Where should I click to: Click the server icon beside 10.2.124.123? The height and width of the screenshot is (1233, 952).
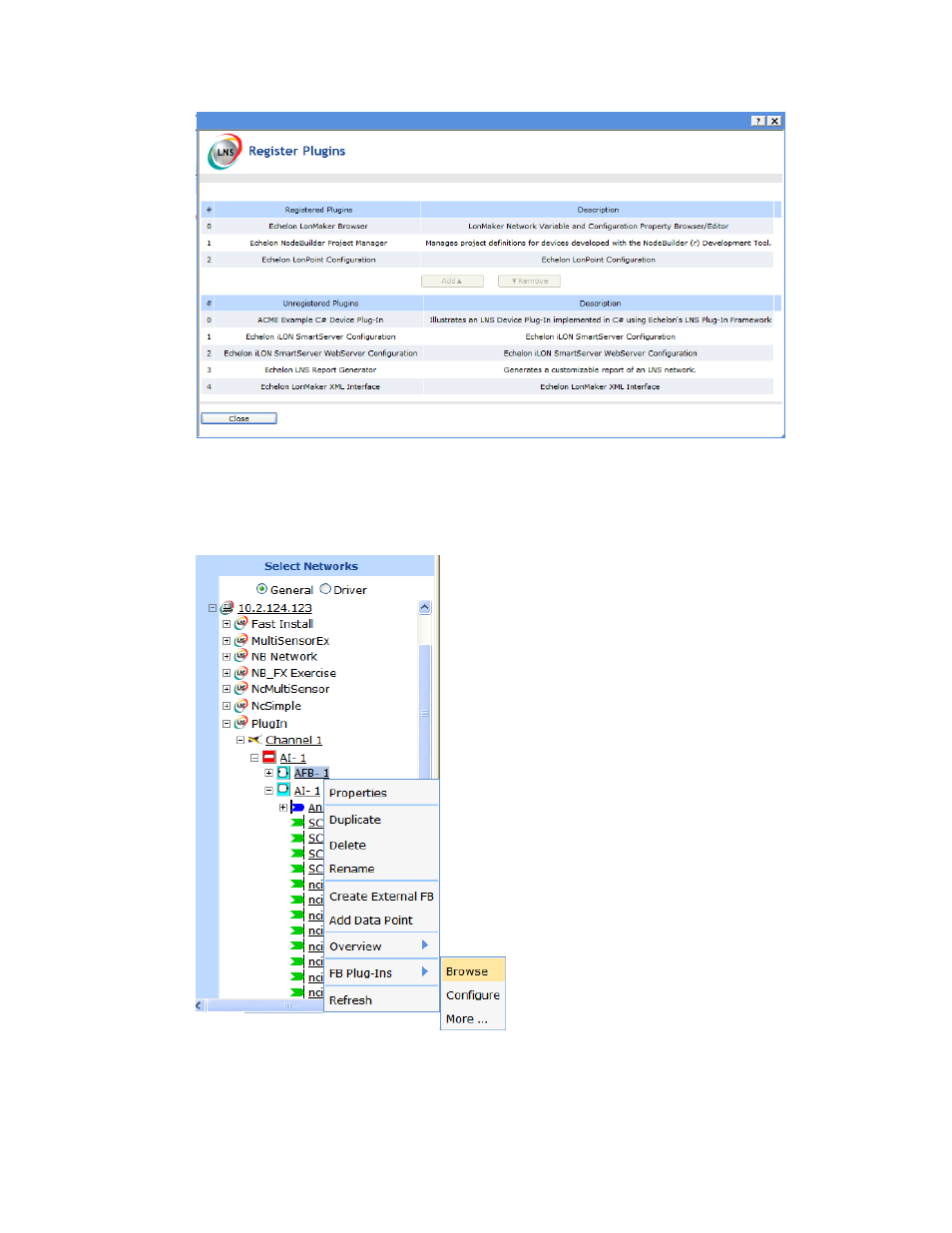pos(227,607)
